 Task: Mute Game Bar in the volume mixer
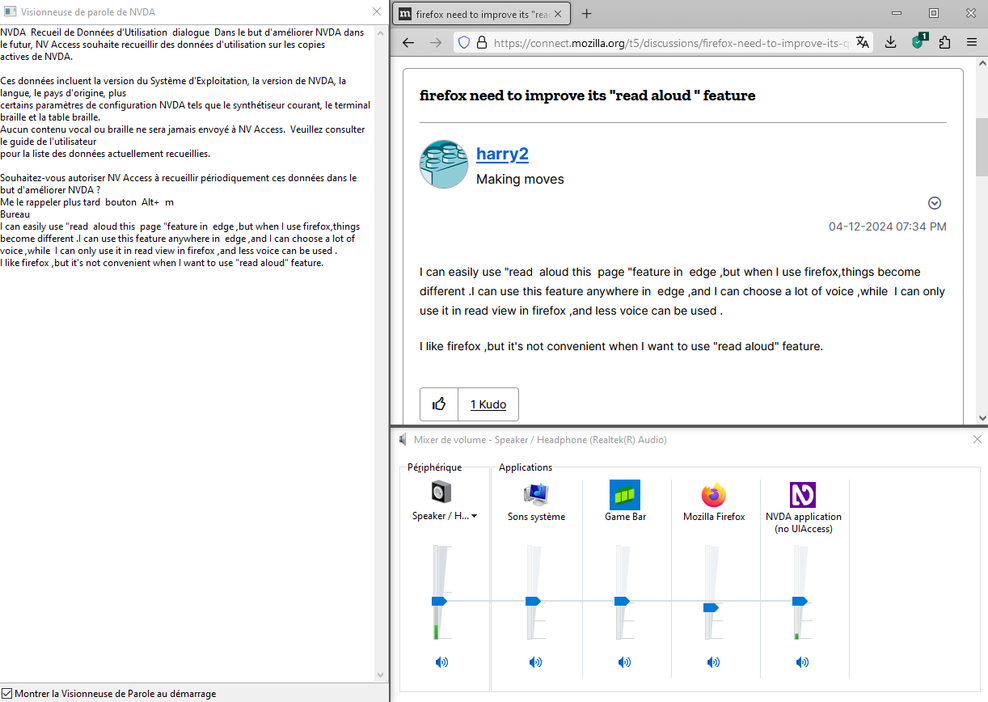point(624,662)
